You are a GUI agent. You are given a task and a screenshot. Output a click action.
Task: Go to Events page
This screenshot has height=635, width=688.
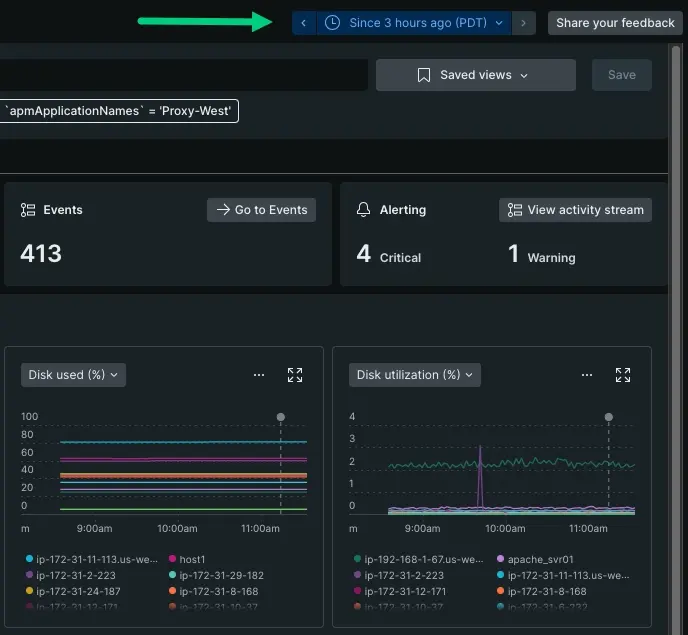pos(261,210)
